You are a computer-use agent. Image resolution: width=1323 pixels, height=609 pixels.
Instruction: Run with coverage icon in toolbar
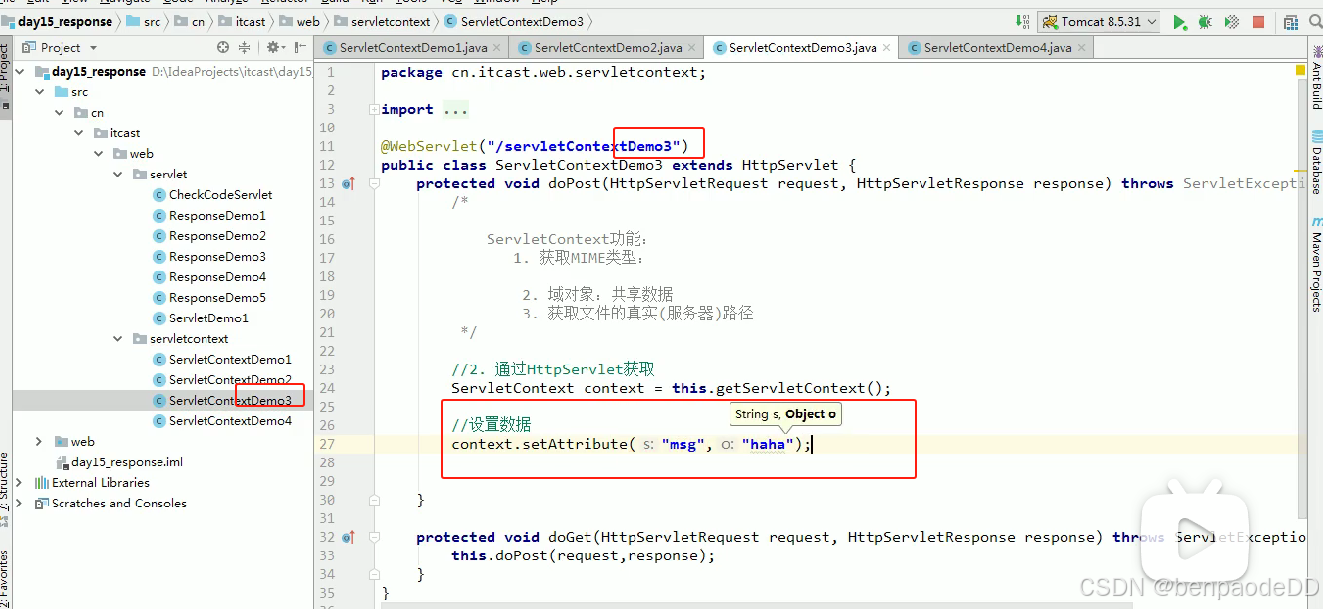(1231, 21)
